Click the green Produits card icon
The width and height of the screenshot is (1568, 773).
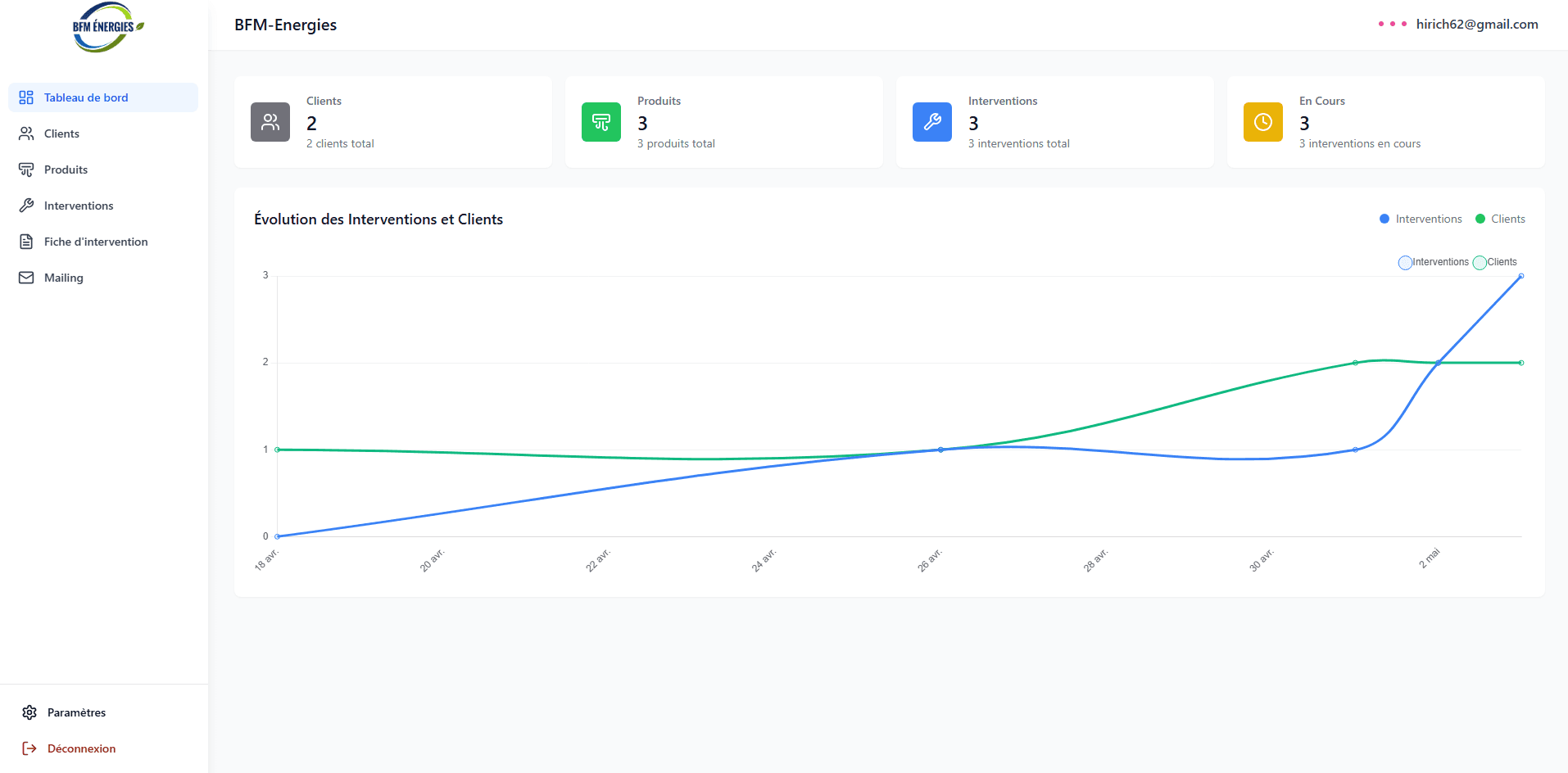pos(601,122)
